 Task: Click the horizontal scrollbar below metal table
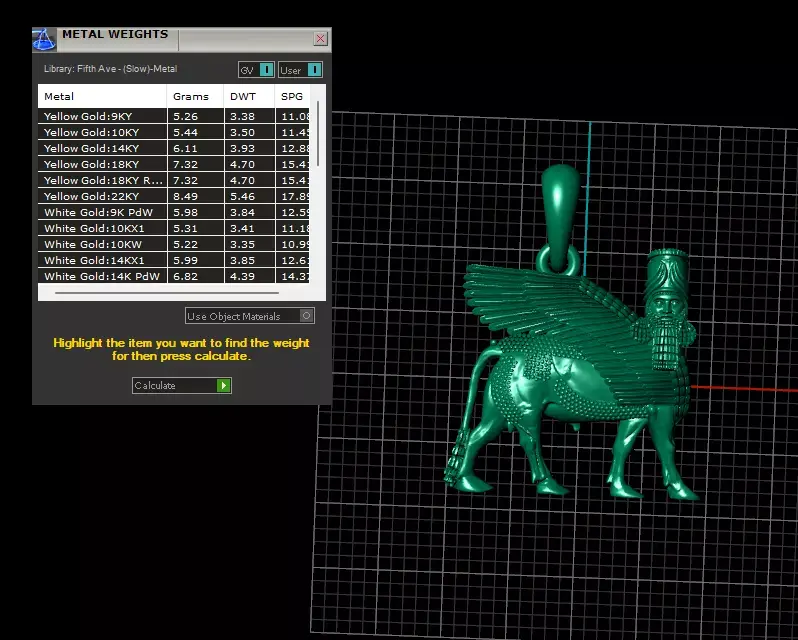point(167,293)
